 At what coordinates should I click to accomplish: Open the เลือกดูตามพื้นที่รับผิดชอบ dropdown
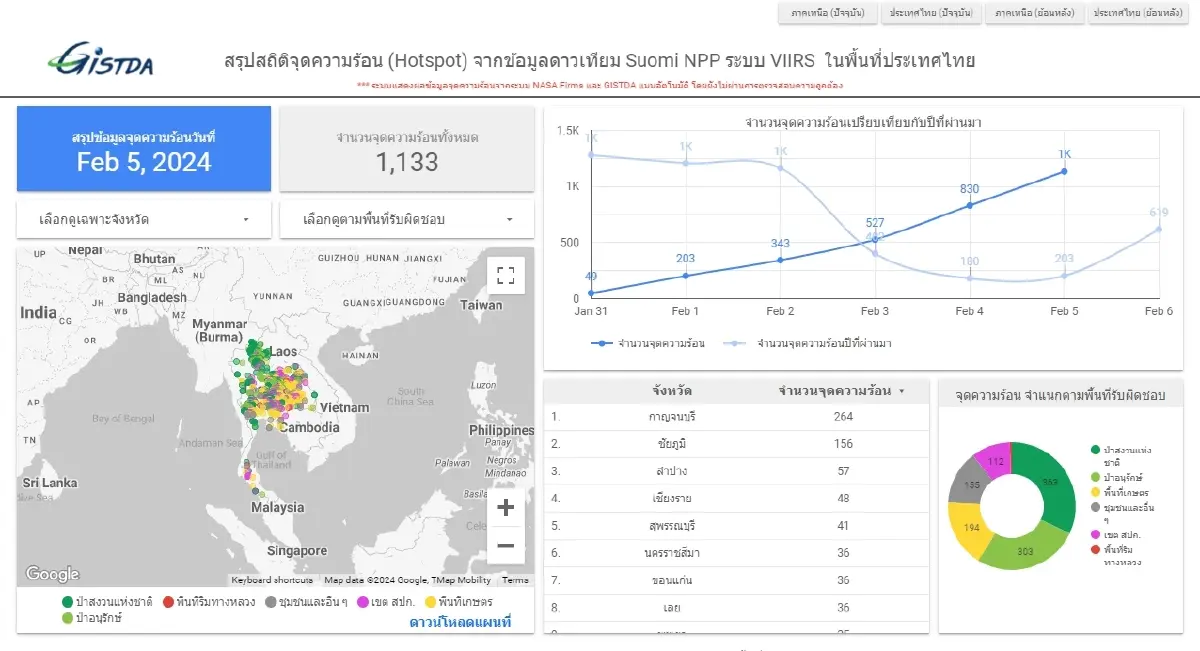point(406,218)
